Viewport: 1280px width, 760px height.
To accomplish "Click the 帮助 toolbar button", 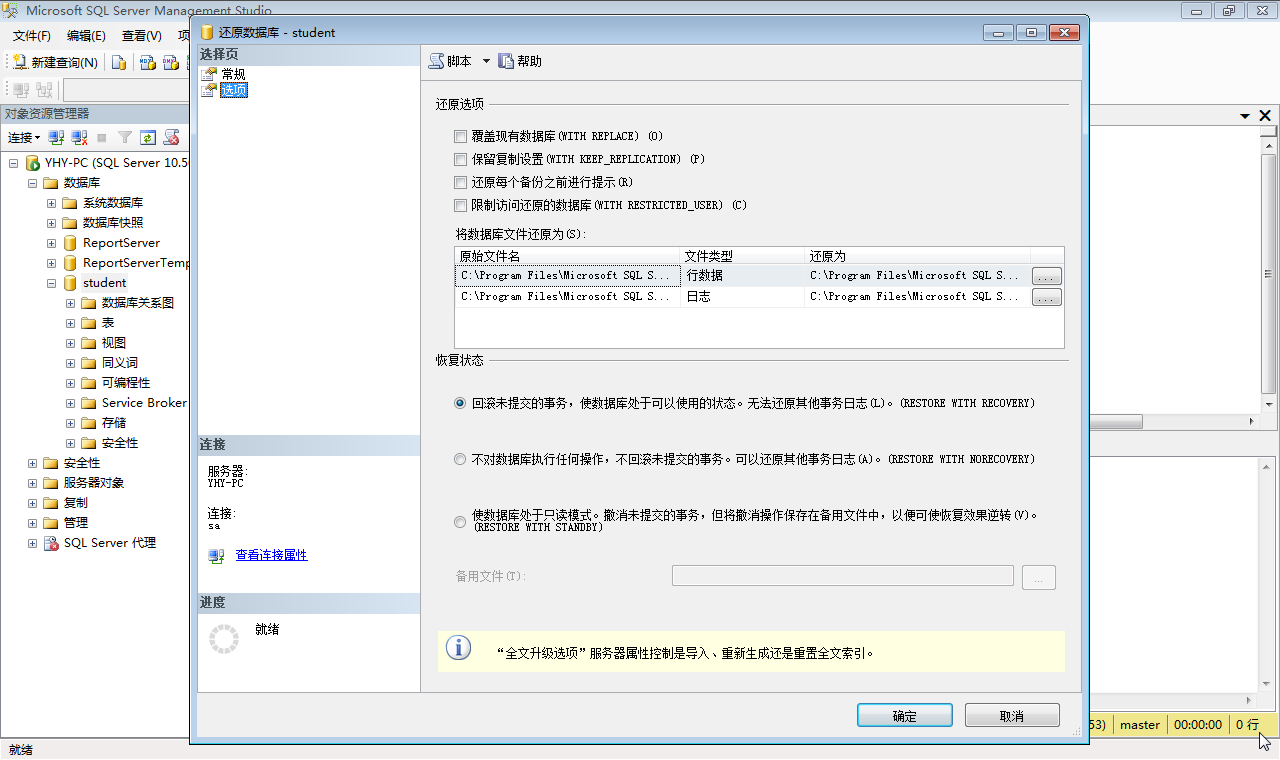I will click(520, 61).
